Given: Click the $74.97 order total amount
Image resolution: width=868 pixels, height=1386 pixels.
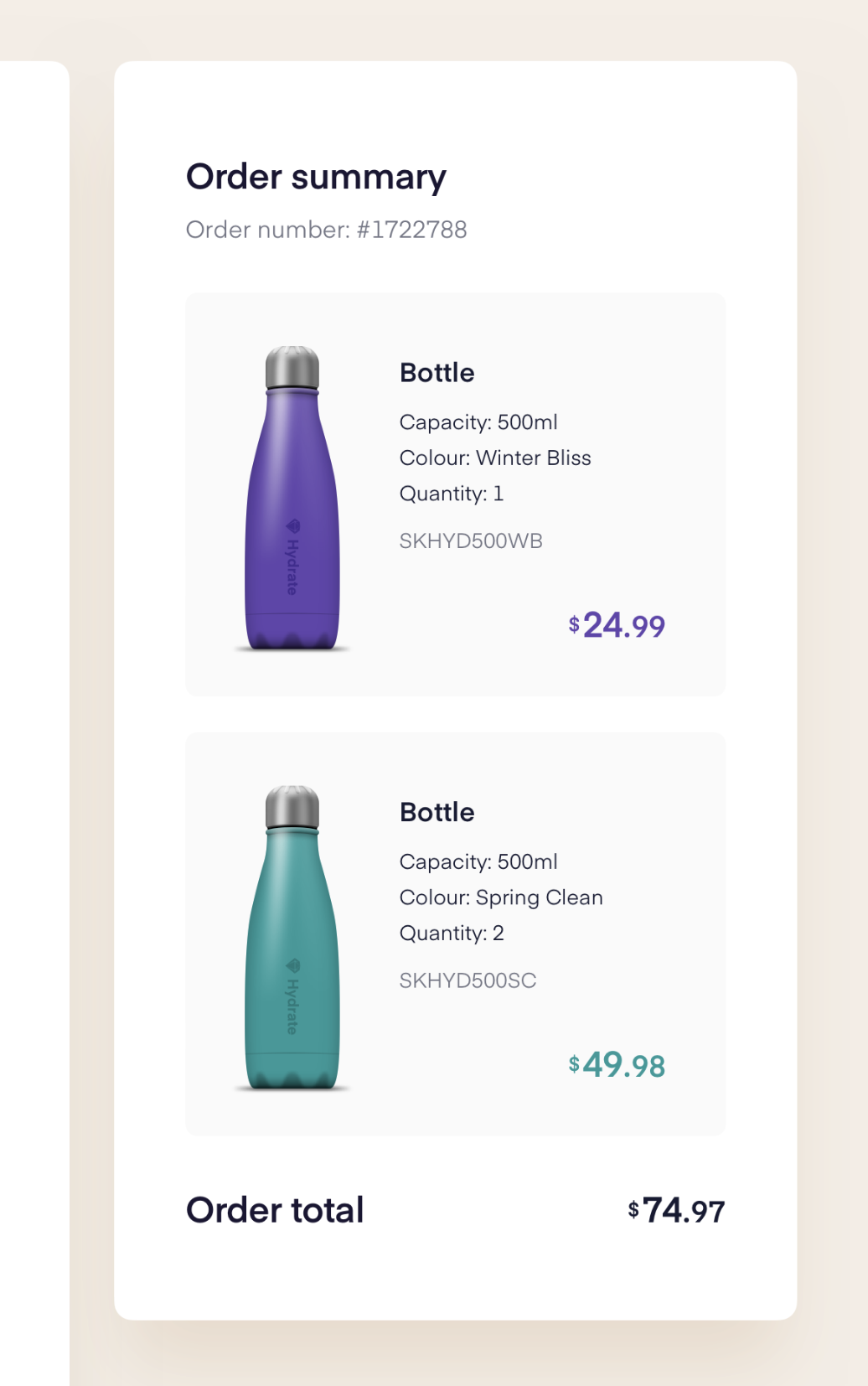Looking at the screenshot, I should click(x=676, y=1211).
